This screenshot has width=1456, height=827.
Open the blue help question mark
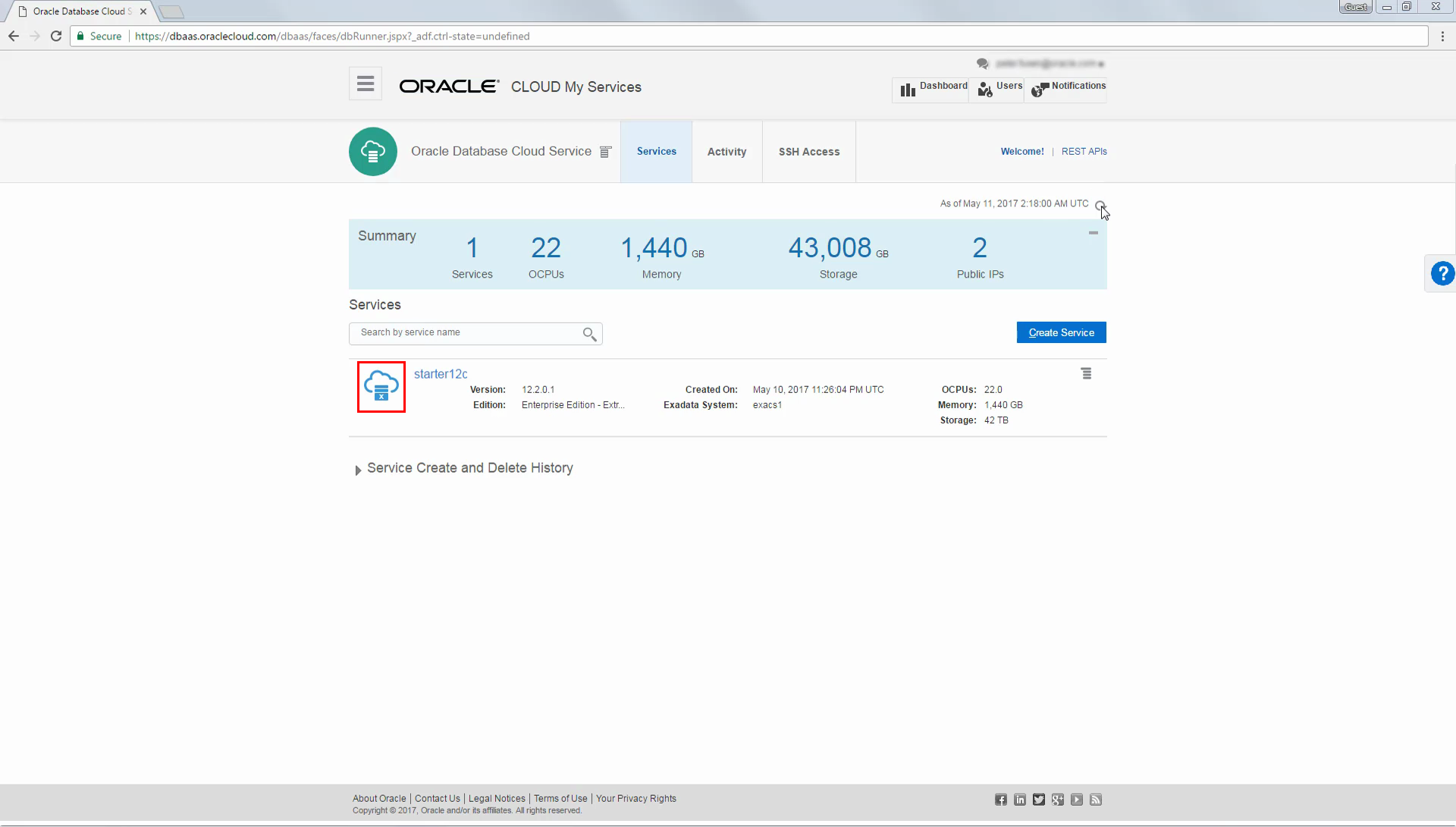point(1442,273)
